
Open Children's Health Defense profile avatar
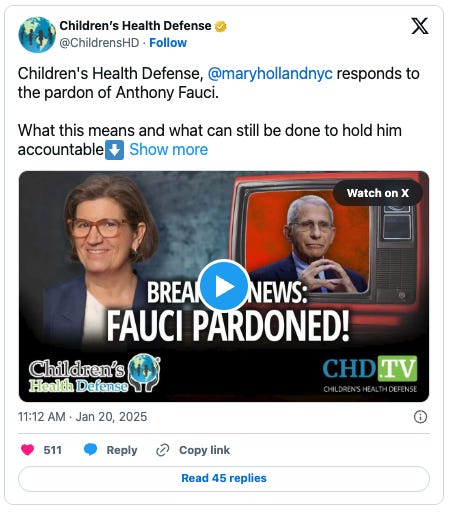click(37, 35)
